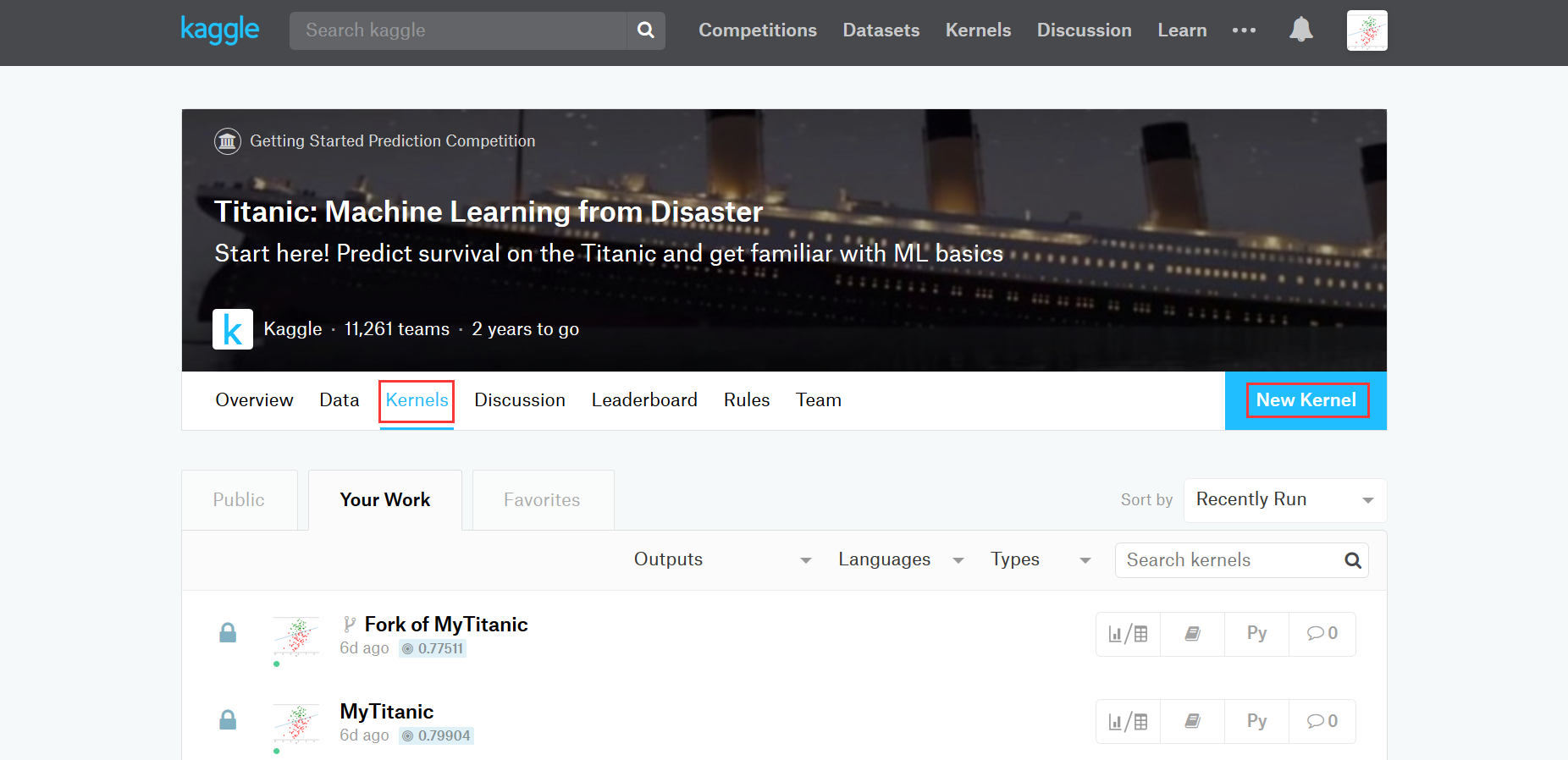Click comments count for MyTitanic
Viewport: 1568px width, 760px height.
1322,721
